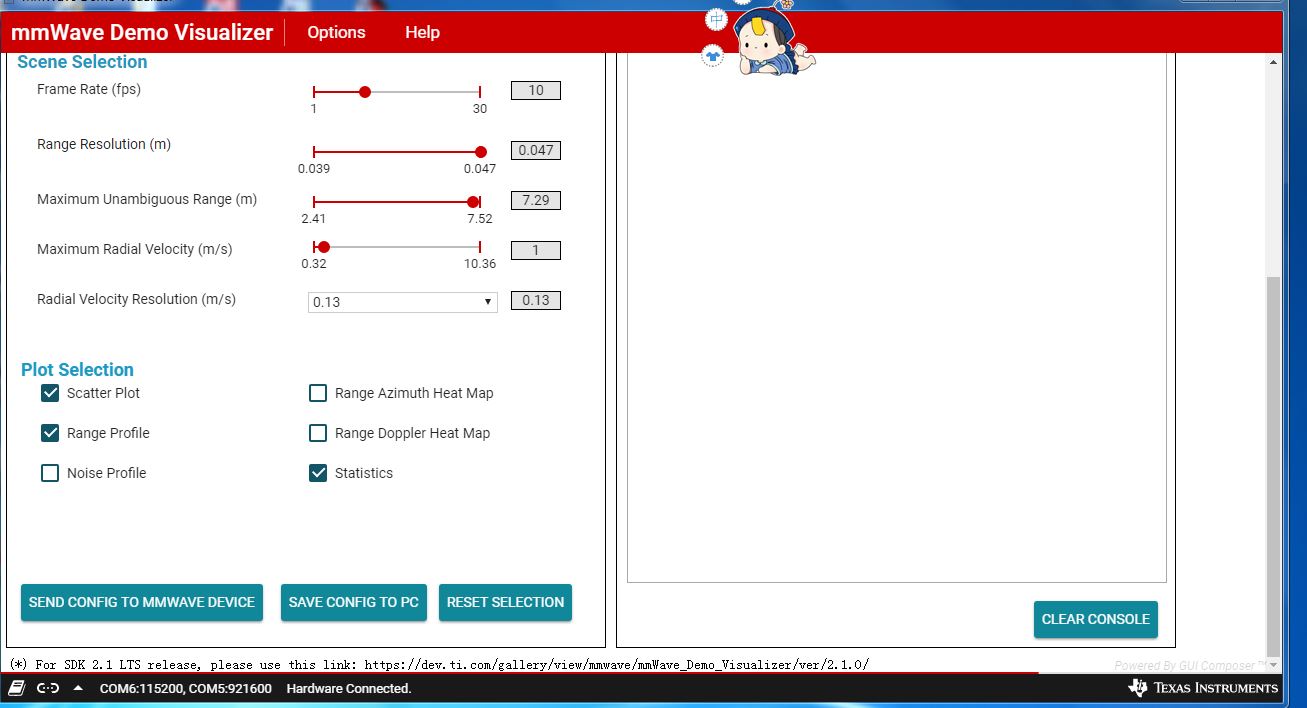1307x708 pixels.
Task: Click the Reset Selection button
Action: [x=505, y=602]
